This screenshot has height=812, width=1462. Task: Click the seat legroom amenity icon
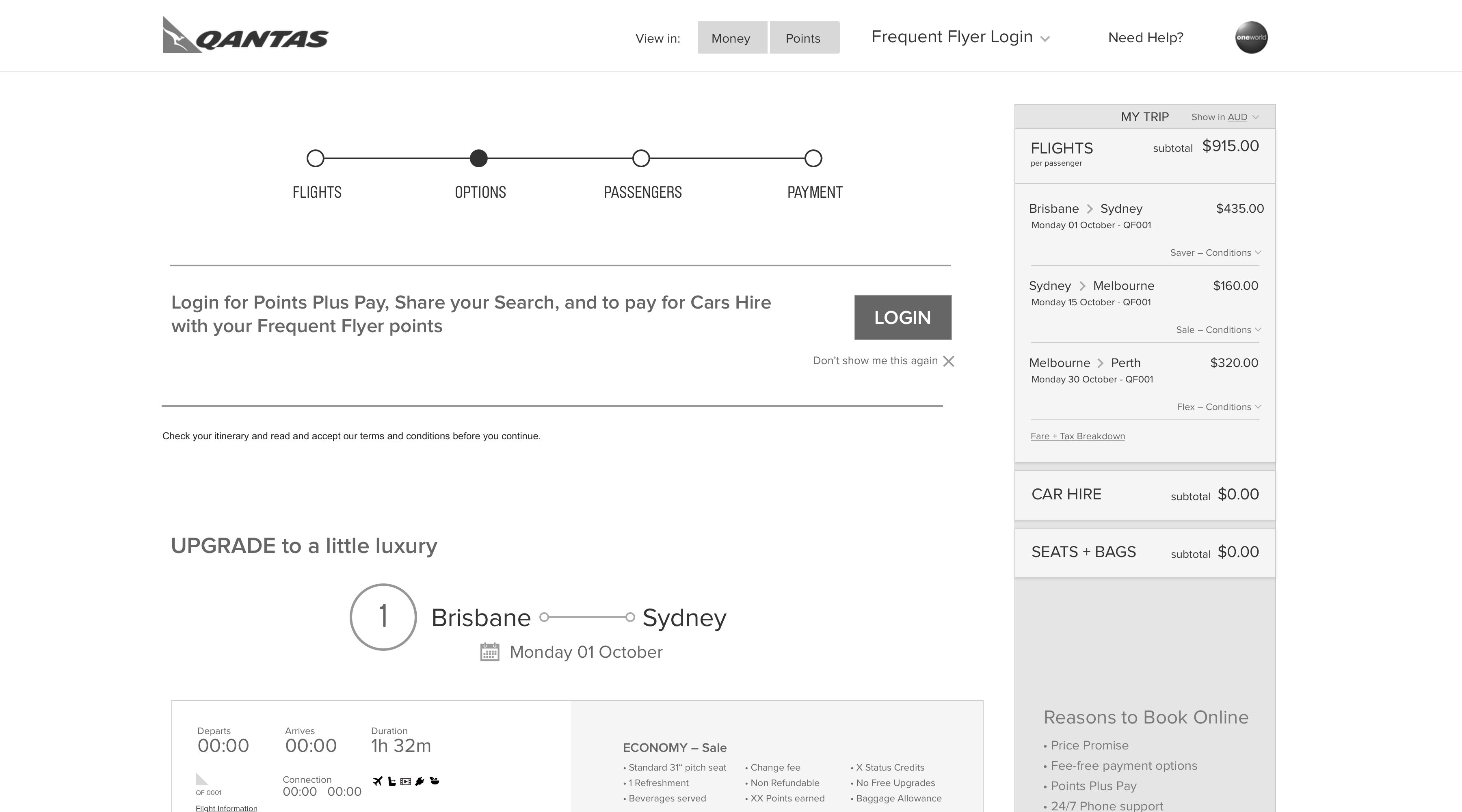[391, 782]
